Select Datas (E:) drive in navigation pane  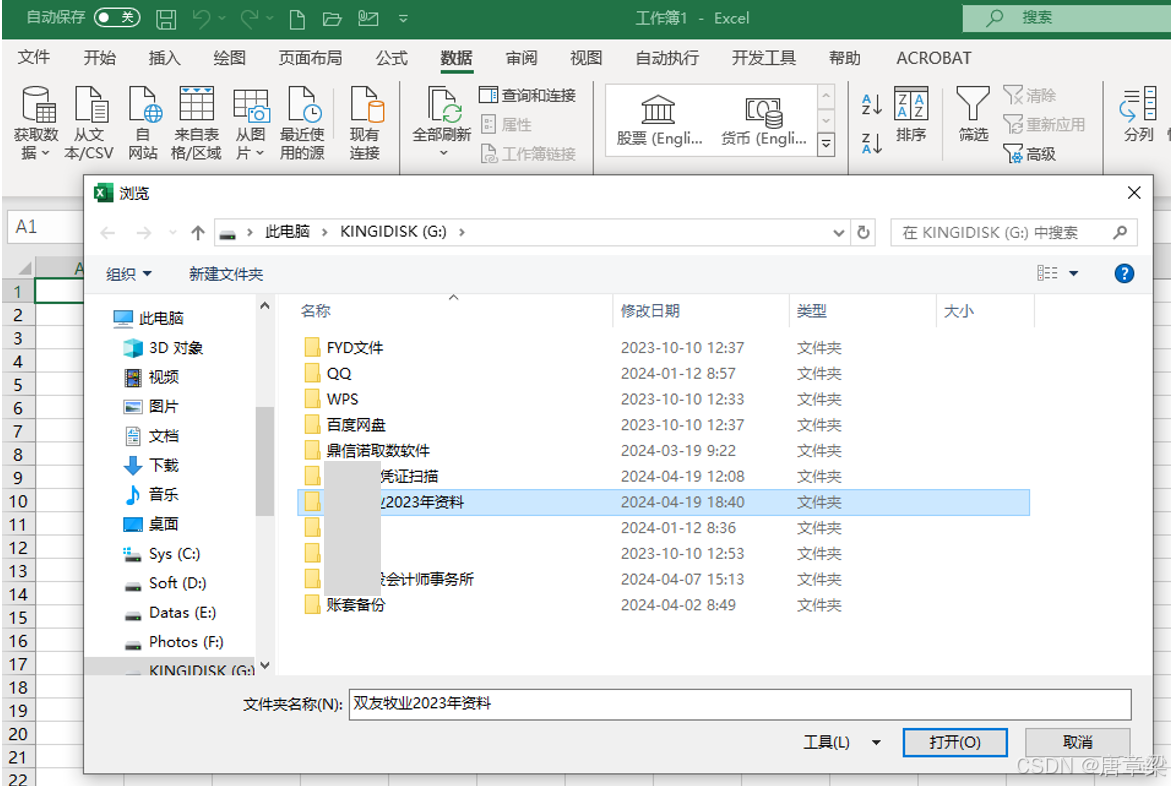170,613
